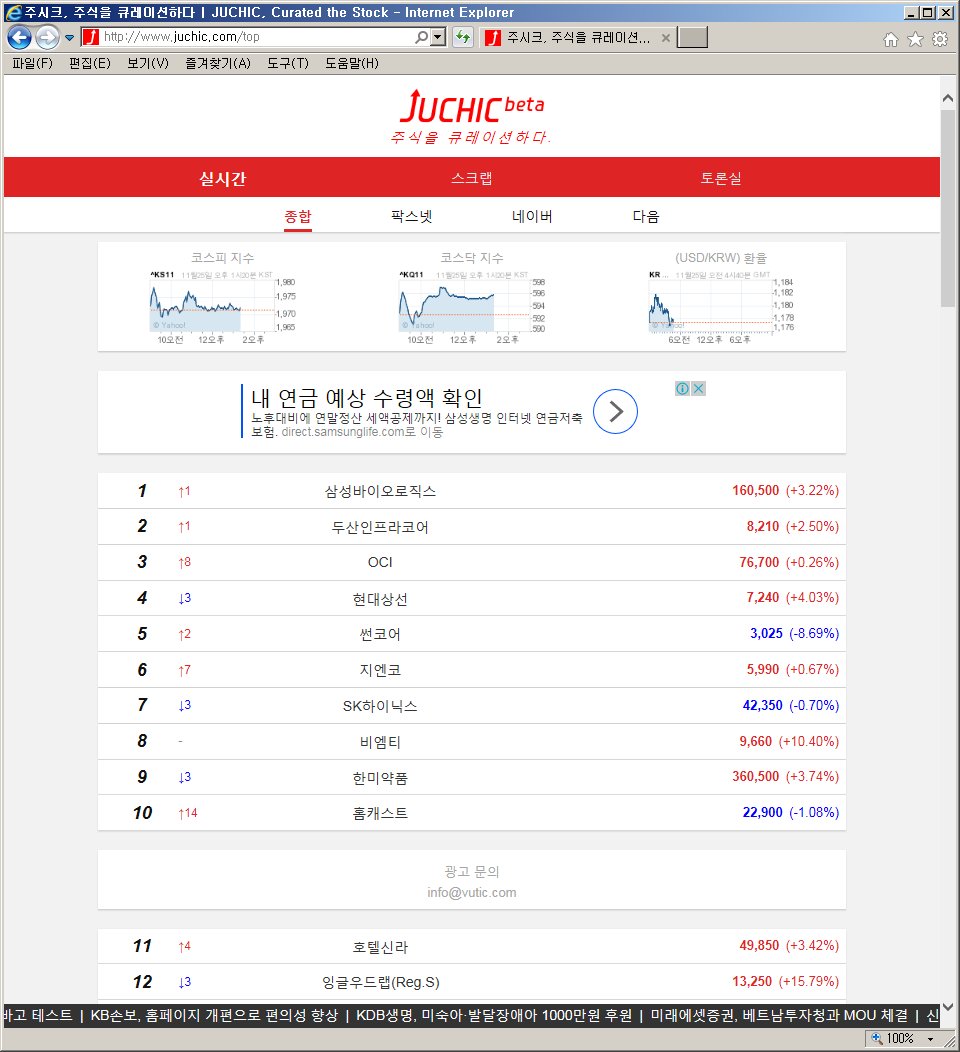Click the 코스피 지수 chart thumbnail
The image size is (960, 1052).
[x=222, y=307]
